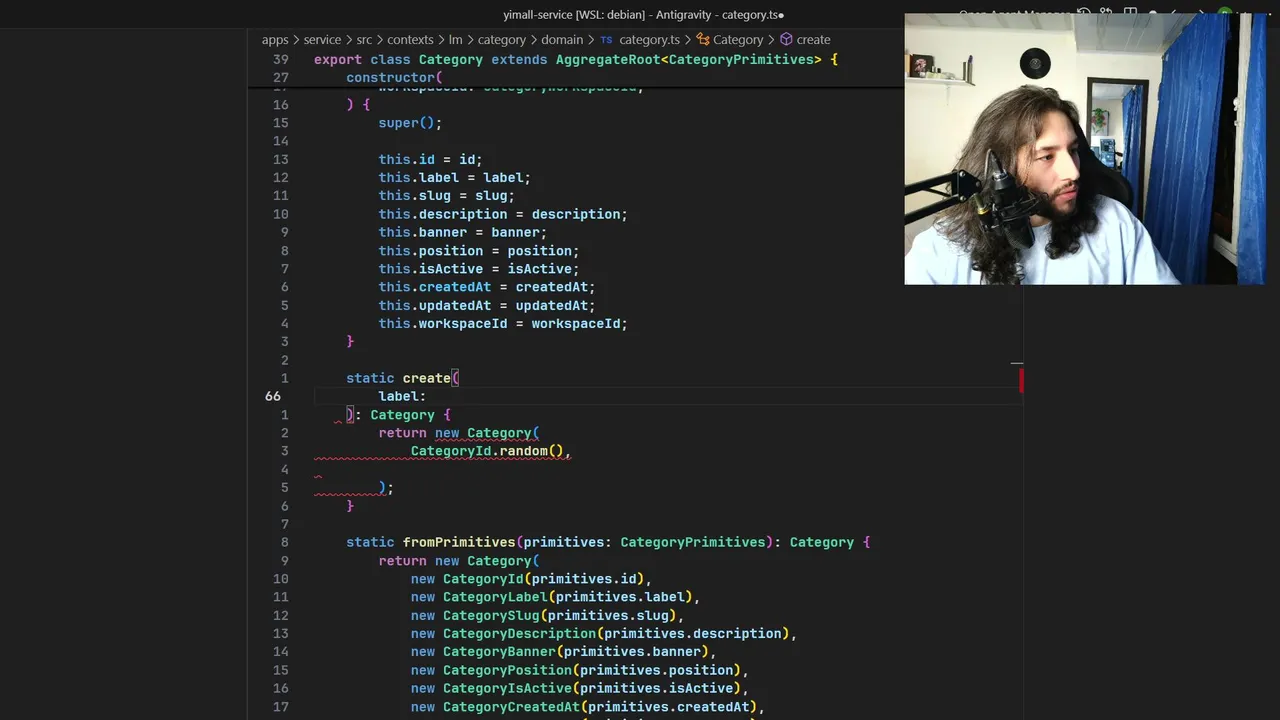This screenshot has width=1280, height=720.
Task: Click 'this.banner = banner;' line
Action: pos(462,232)
